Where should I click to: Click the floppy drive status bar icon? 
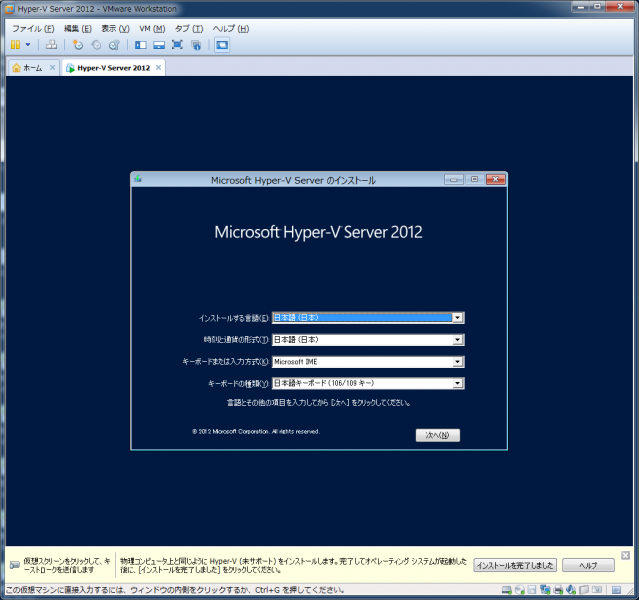[532, 589]
